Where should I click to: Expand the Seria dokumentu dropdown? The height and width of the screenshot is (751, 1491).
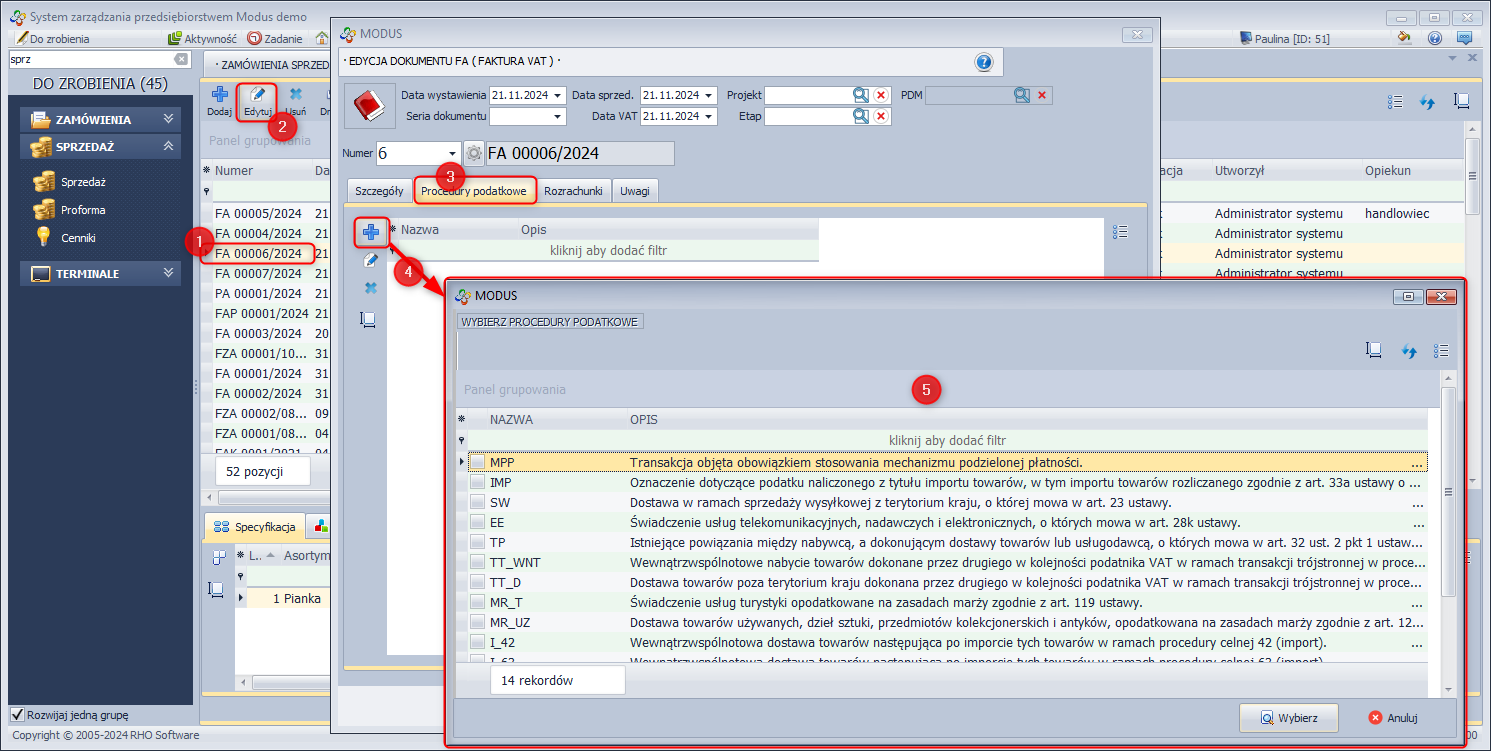tap(558, 117)
